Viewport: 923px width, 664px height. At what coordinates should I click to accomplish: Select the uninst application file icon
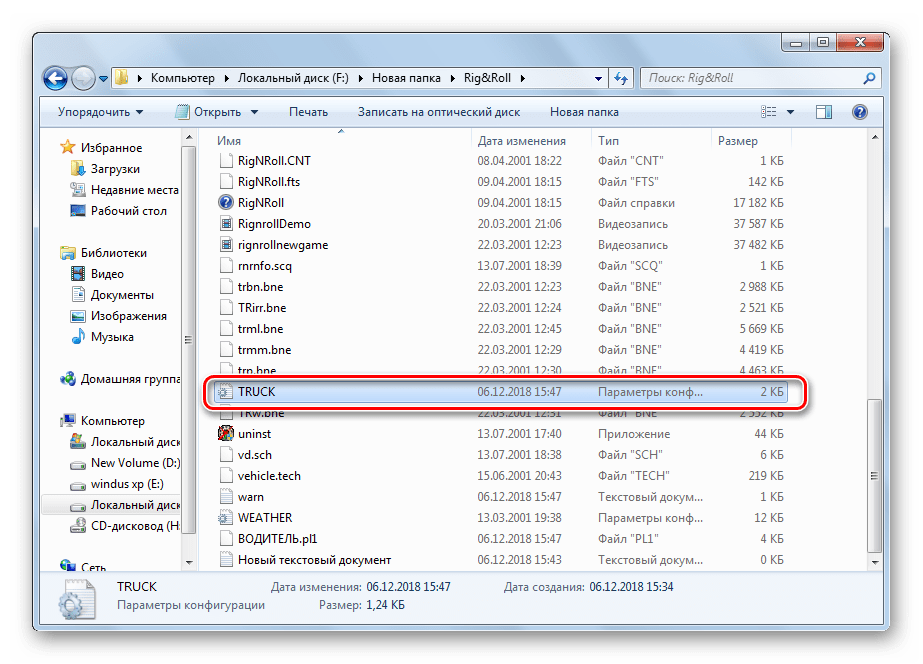226,434
